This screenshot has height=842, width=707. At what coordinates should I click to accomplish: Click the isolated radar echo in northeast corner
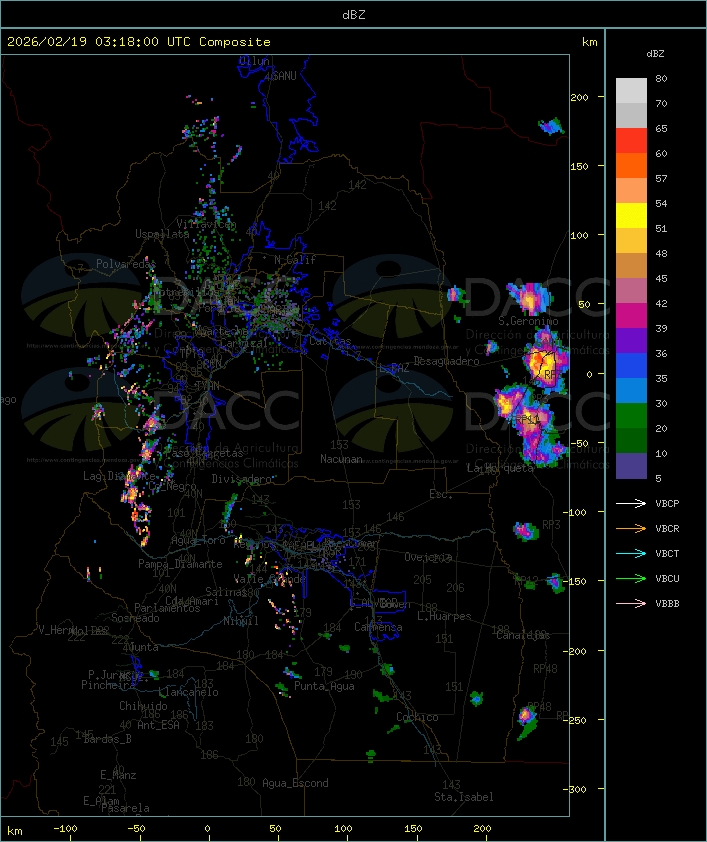click(551, 126)
